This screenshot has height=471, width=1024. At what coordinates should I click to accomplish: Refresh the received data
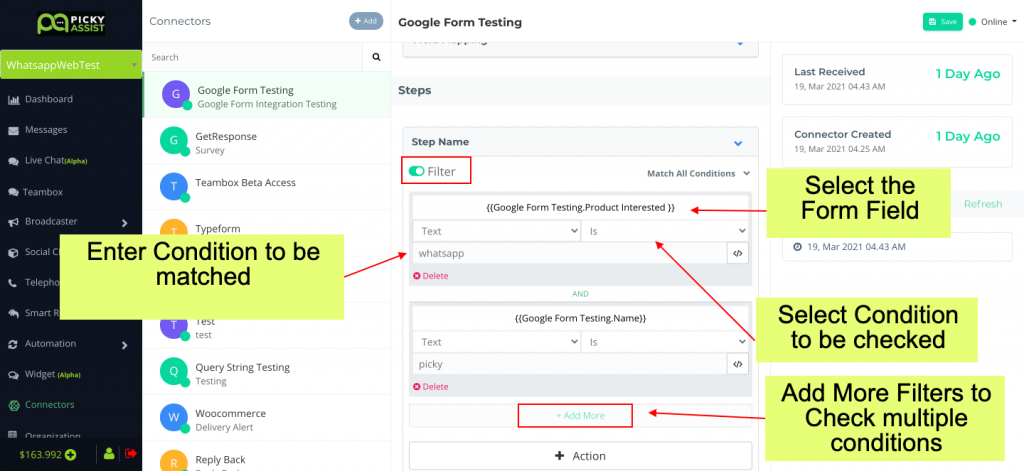click(x=982, y=204)
